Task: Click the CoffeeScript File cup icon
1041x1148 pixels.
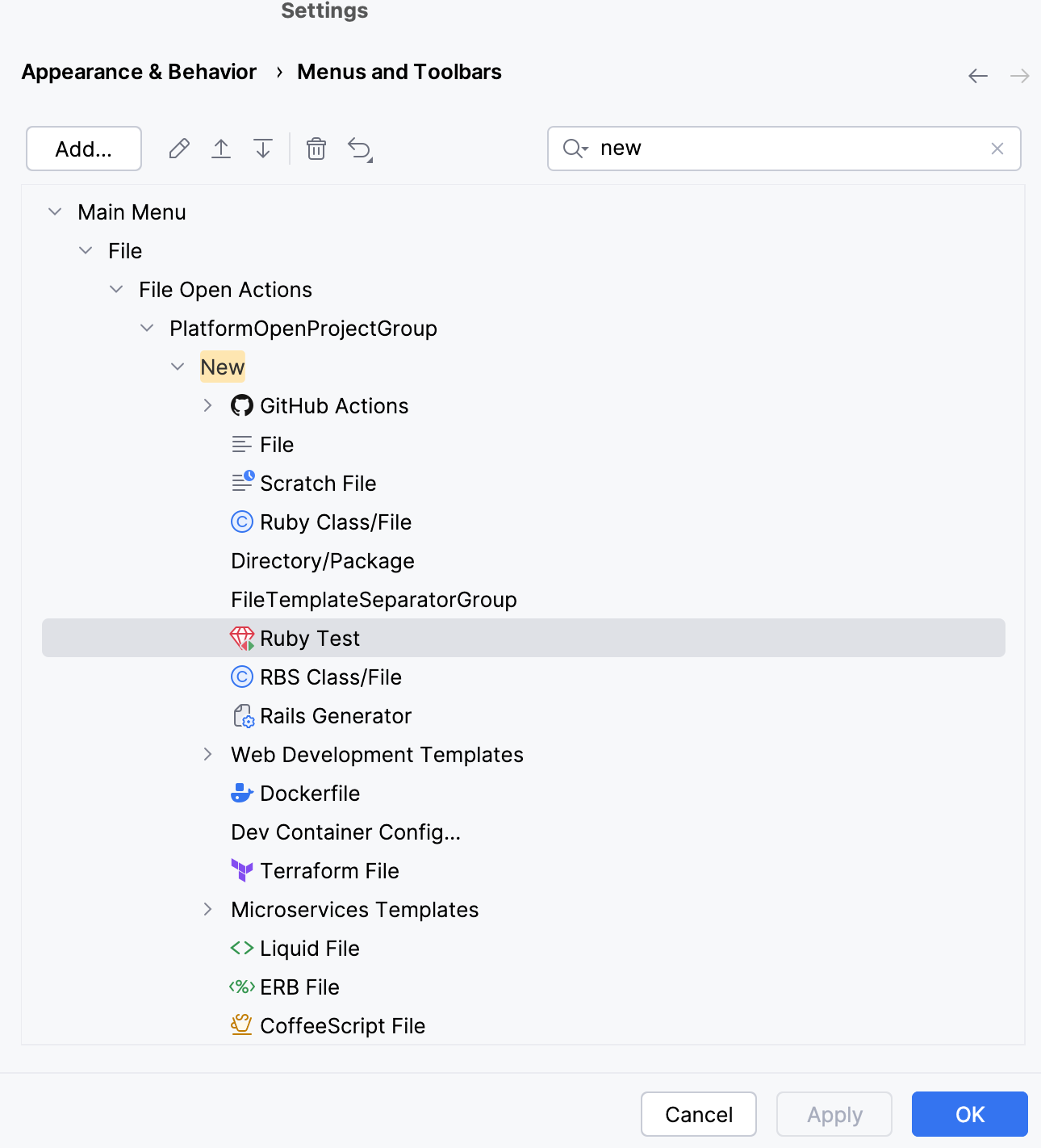Action: [x=242, y=1025]
